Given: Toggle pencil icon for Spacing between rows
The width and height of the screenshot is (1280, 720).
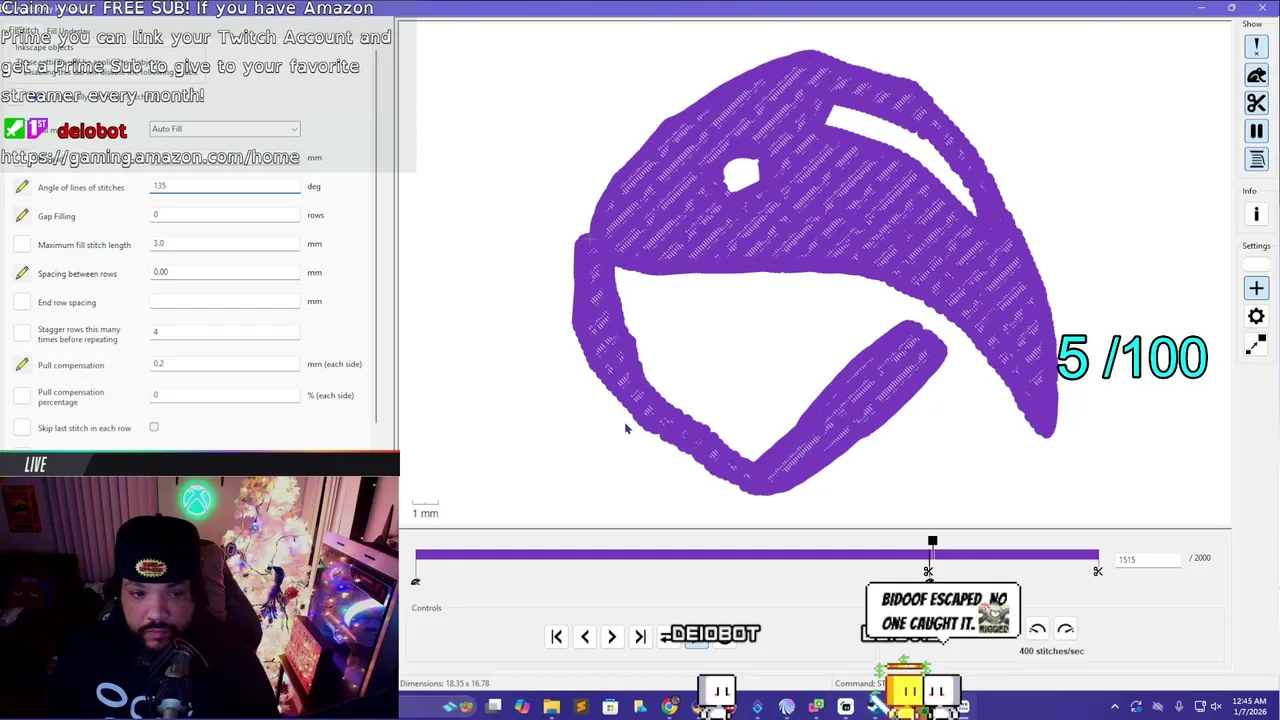Looking at the screenshot, I should [22, 273].
